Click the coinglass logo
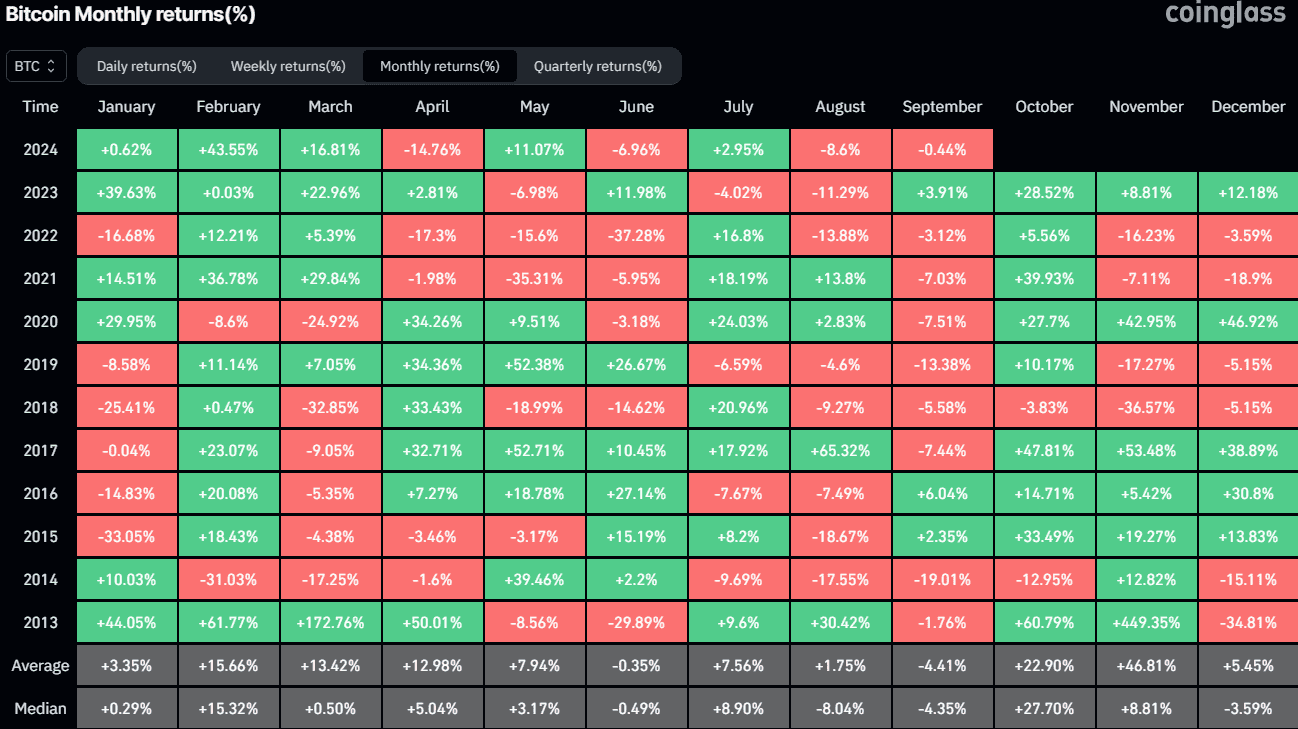Image resolution: width=1298 pixels, height=729 pixels. pos(1225,15)
